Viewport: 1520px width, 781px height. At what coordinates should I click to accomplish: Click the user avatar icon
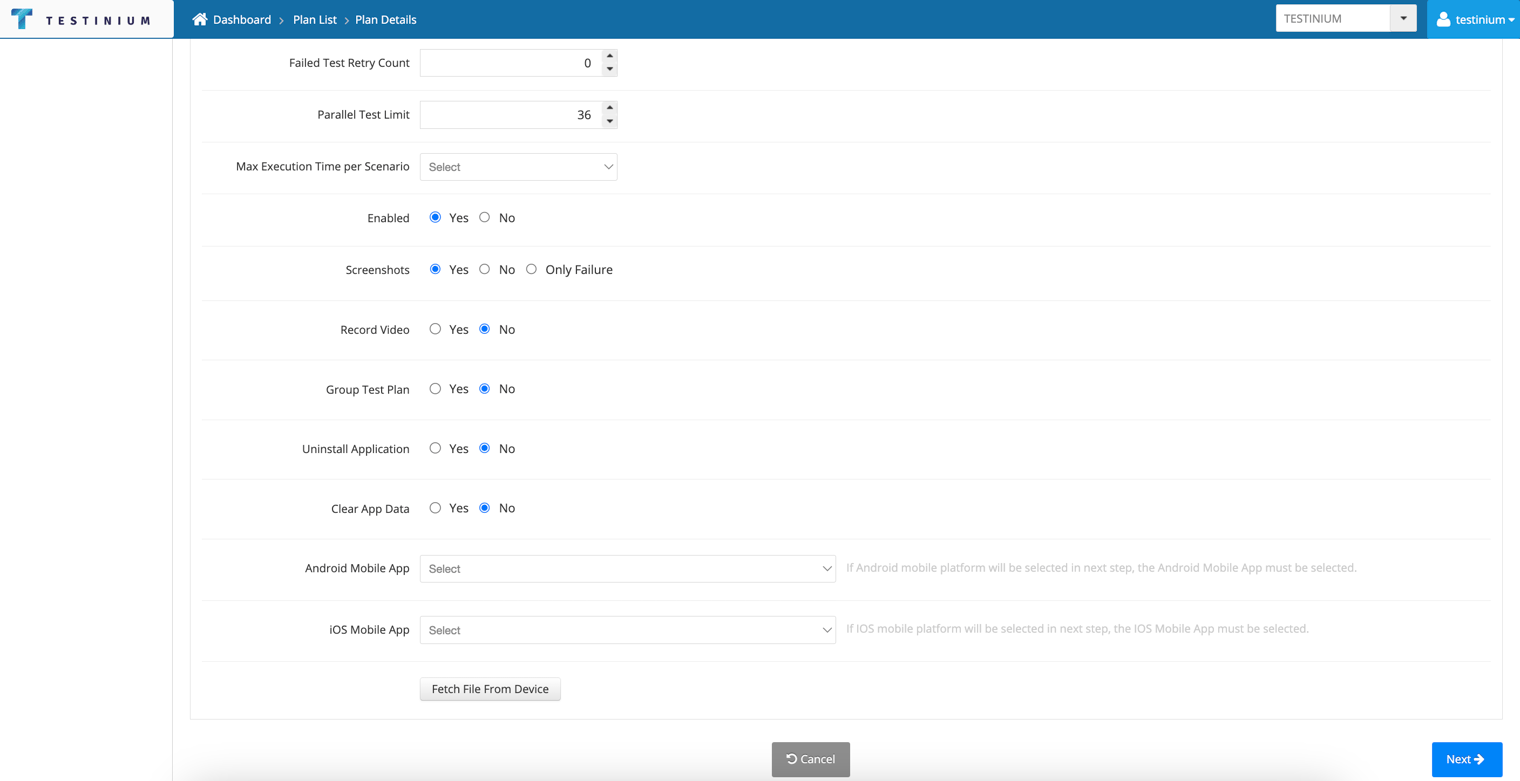[1443, 19]
